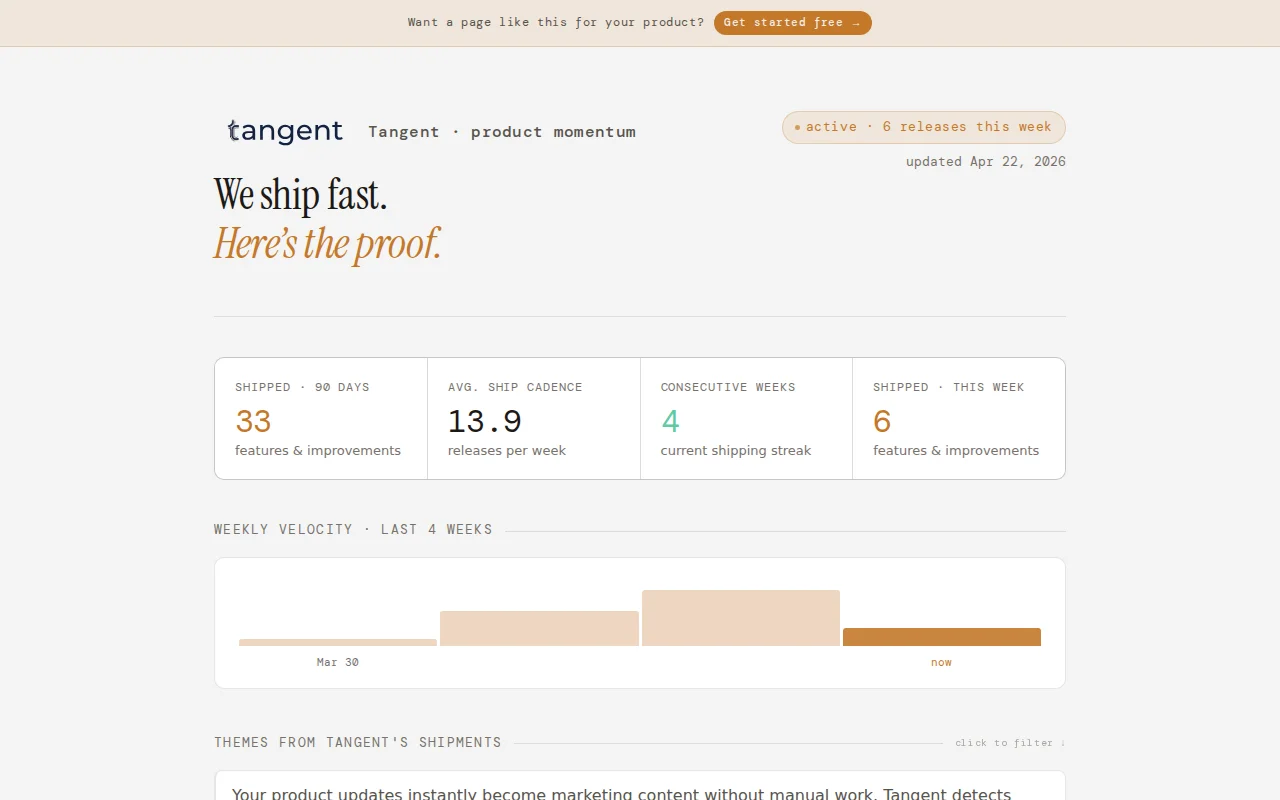Click the Get started free button
1280x800 pixels.
click(x=792, y=22)
